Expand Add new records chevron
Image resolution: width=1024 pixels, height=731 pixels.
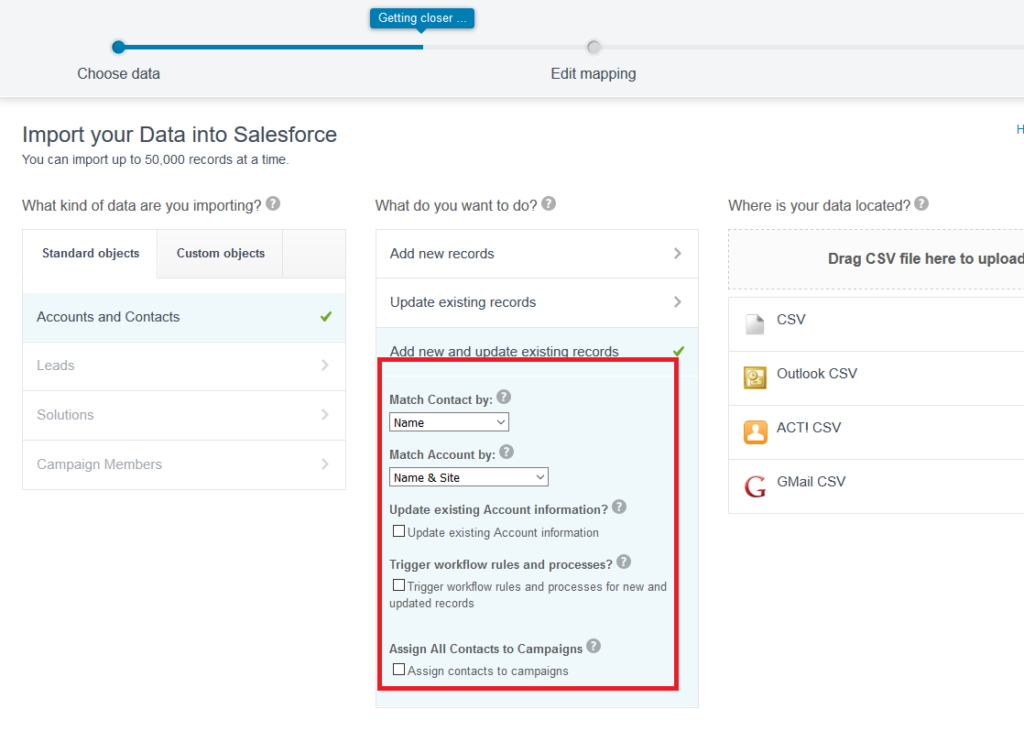(x=677, y=253)
